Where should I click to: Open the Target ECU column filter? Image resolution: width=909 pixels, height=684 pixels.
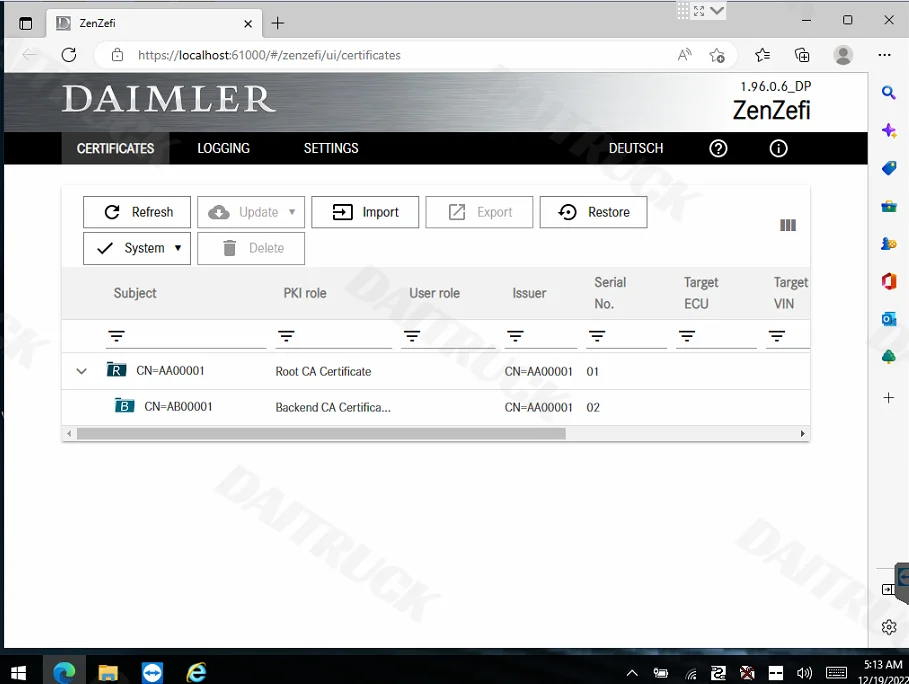(687, 336)
